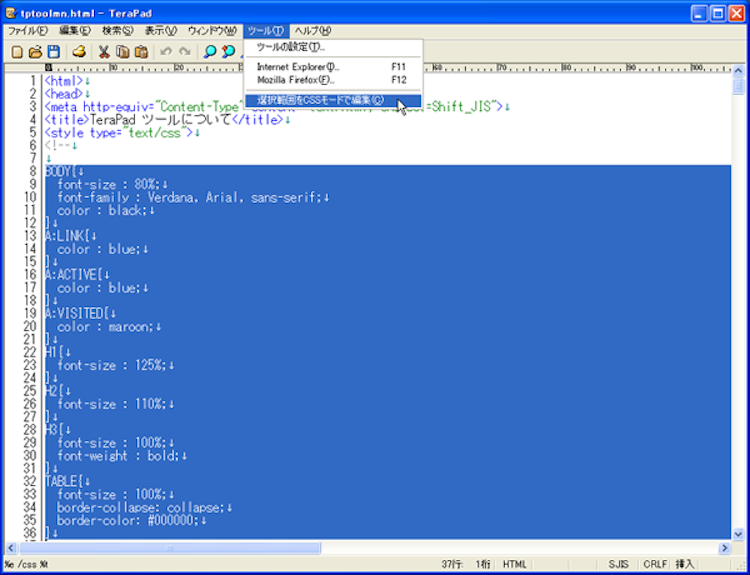Click the Find Next magnifier icon
This screenshot has height=575, width=750.
(229, 51)
